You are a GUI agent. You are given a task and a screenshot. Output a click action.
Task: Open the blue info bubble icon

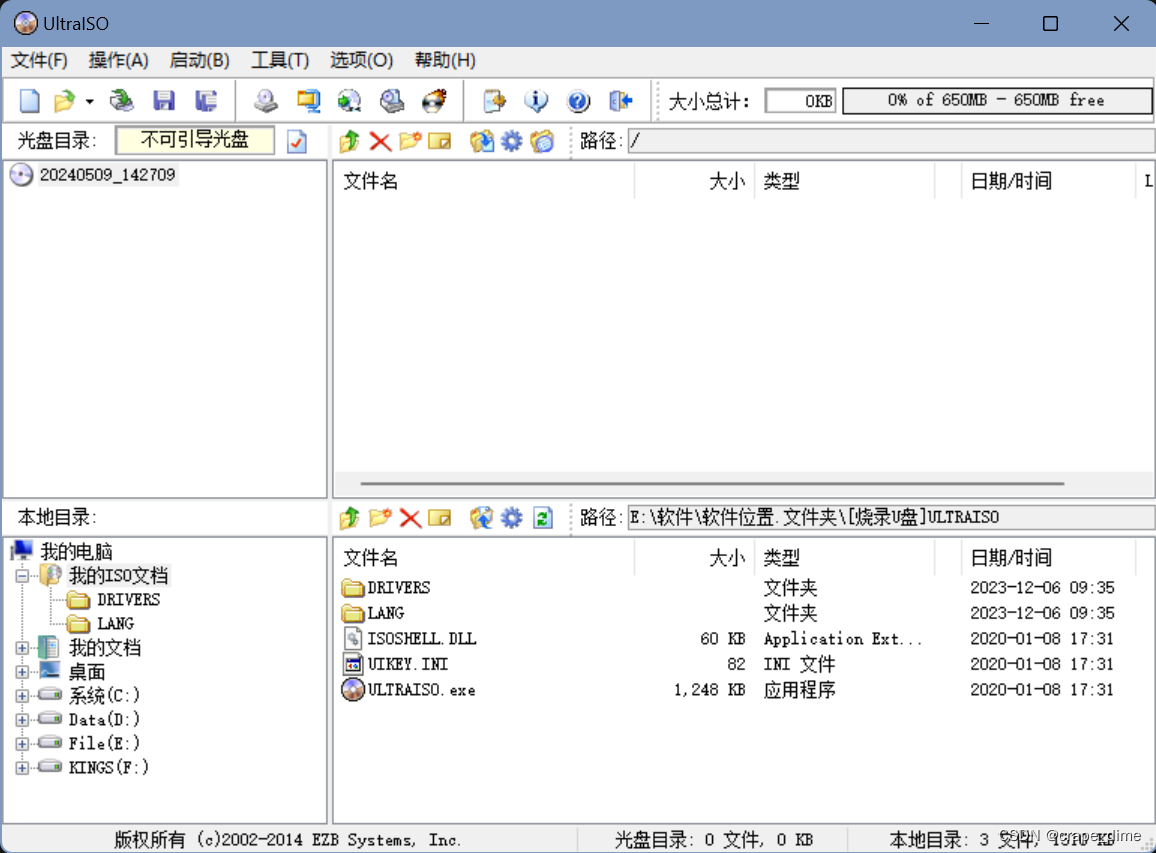(x=536, y=100)
